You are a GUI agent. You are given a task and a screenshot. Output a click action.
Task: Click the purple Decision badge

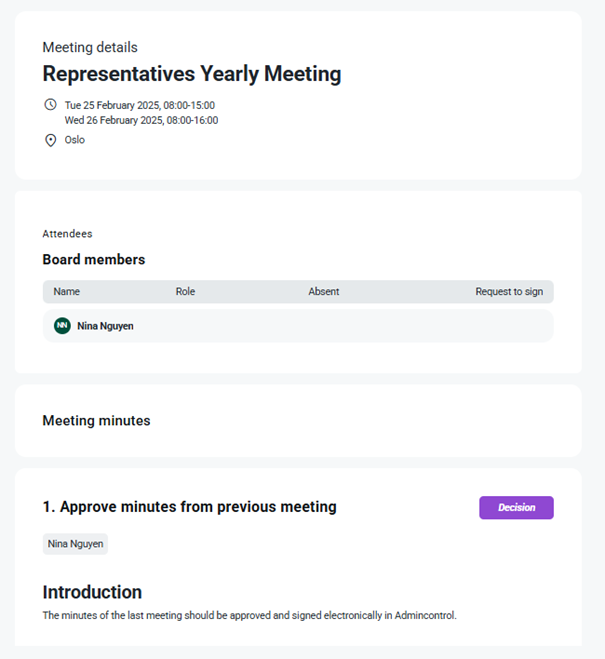pyautogui.click(x=516, y=507)
